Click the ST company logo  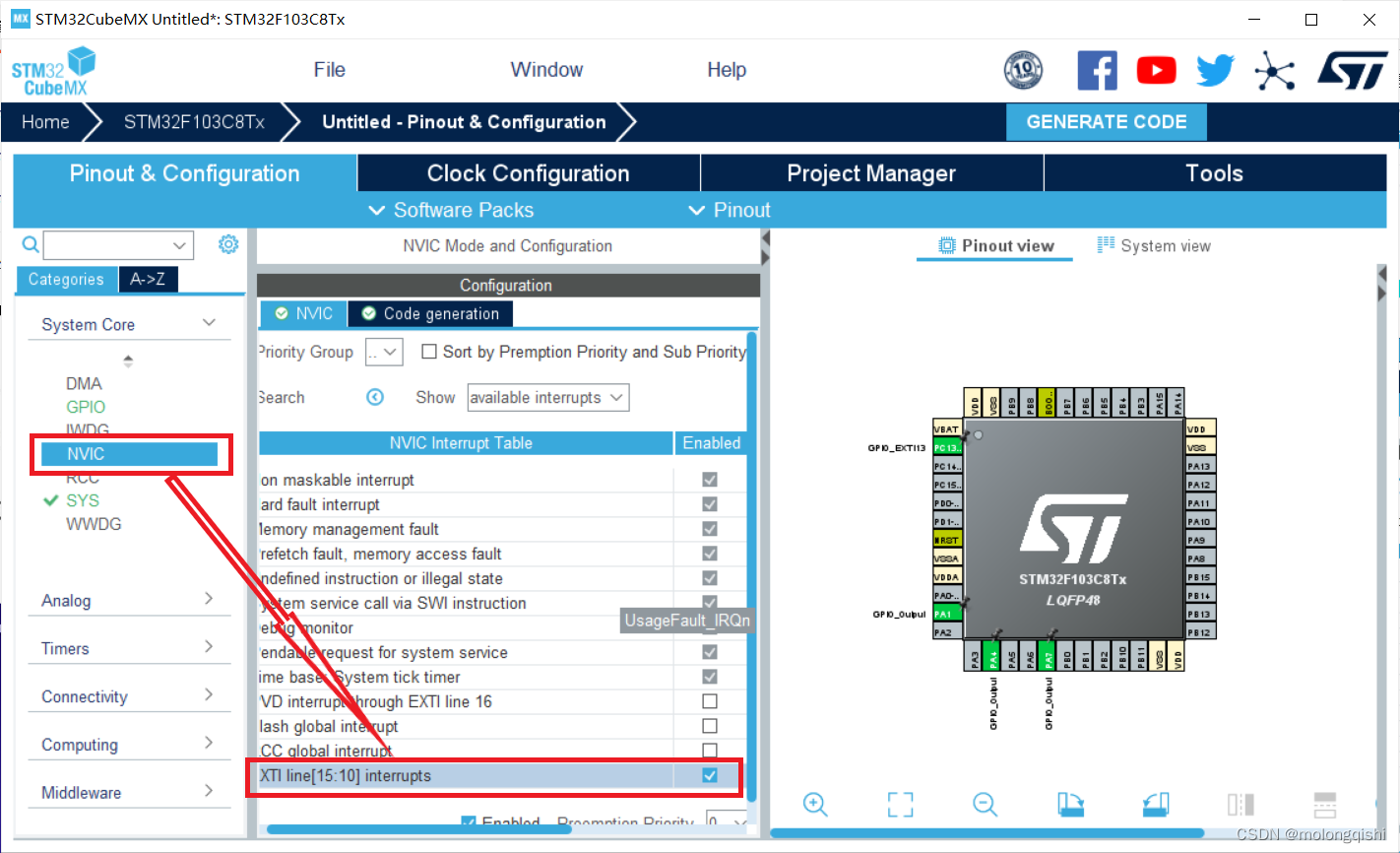1353,70
